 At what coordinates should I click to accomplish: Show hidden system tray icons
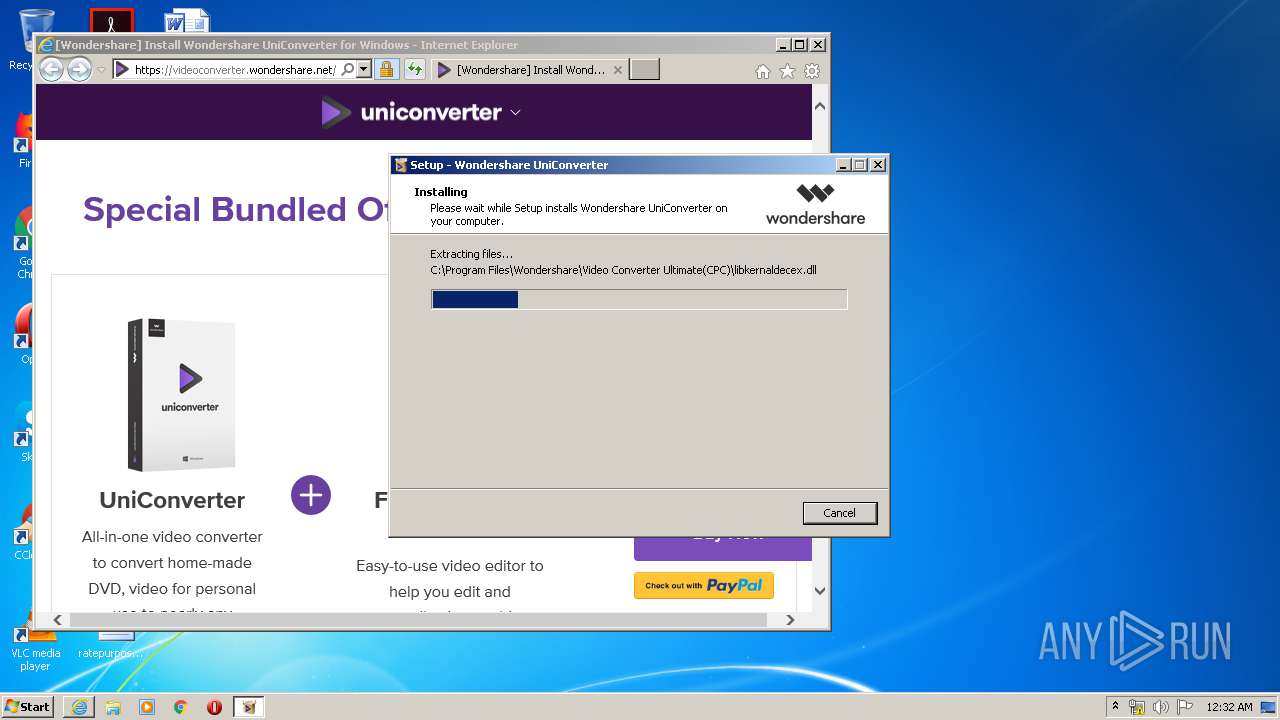pos(1116,707)
